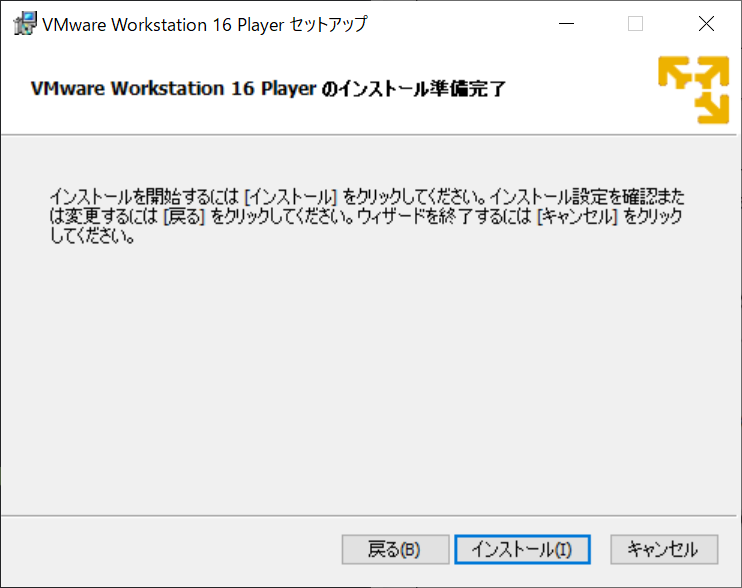
Task: Click the disabled maximize button
Action: tap(635, 24)
